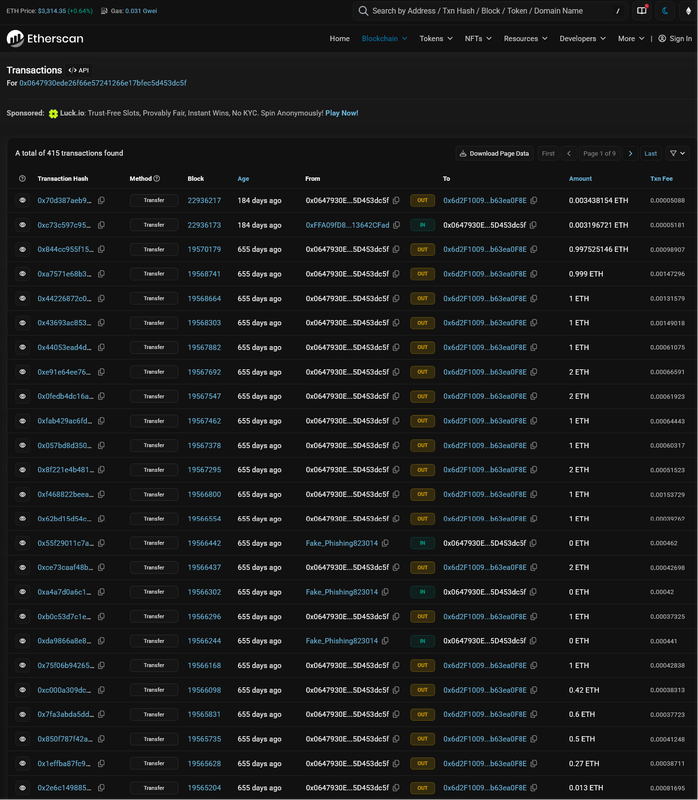Expand the Resources menu

coord(526,38)
